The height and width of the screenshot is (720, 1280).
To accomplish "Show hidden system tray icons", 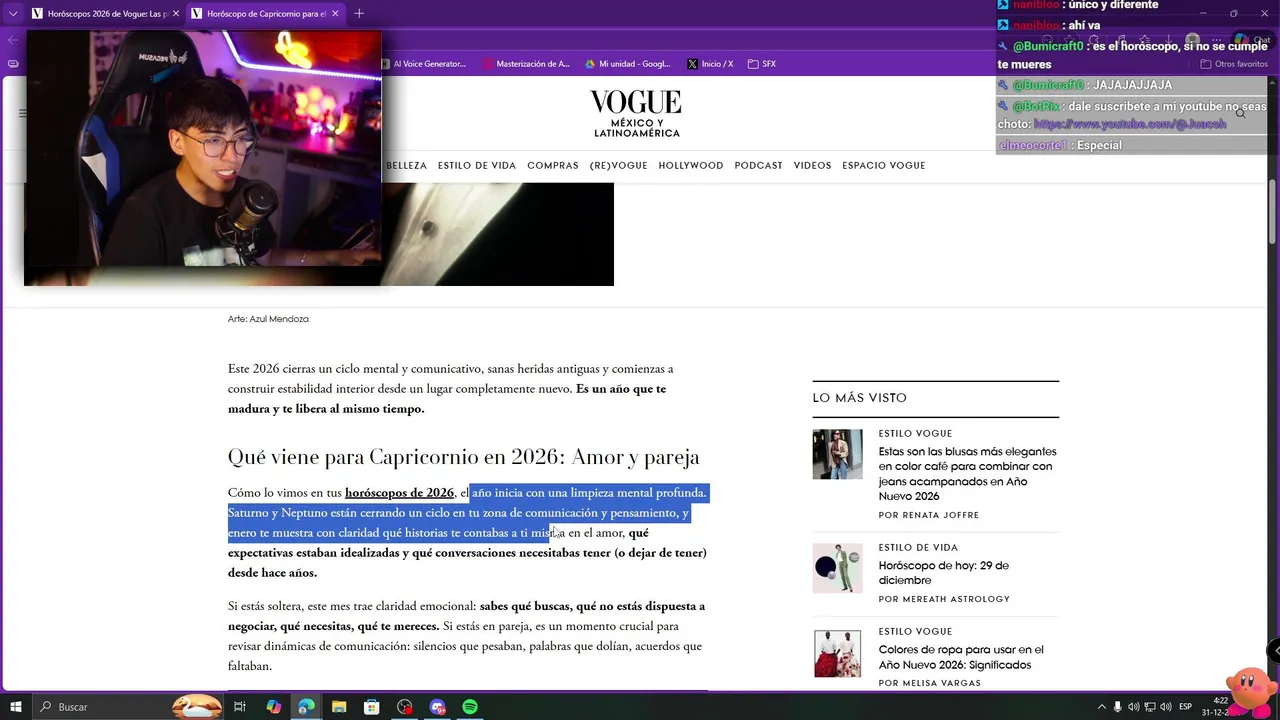I will click(x=1102, y=707).
